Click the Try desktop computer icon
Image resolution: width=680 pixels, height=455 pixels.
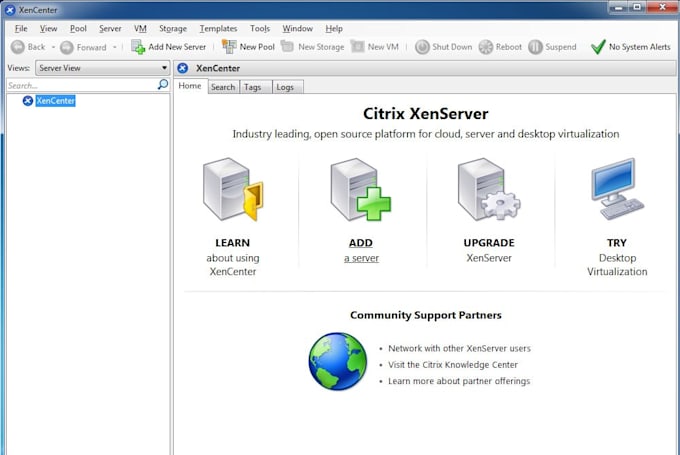coord(617,190)
